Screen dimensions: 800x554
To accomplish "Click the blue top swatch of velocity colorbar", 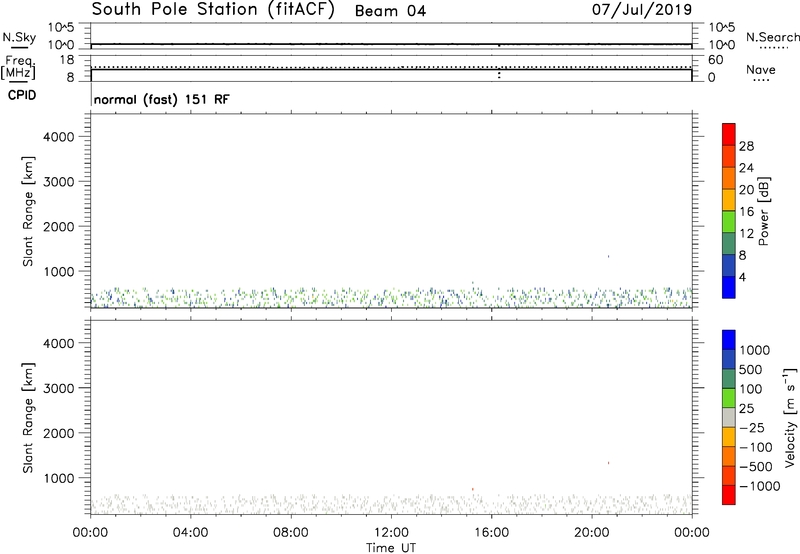I will coord(729,340).
